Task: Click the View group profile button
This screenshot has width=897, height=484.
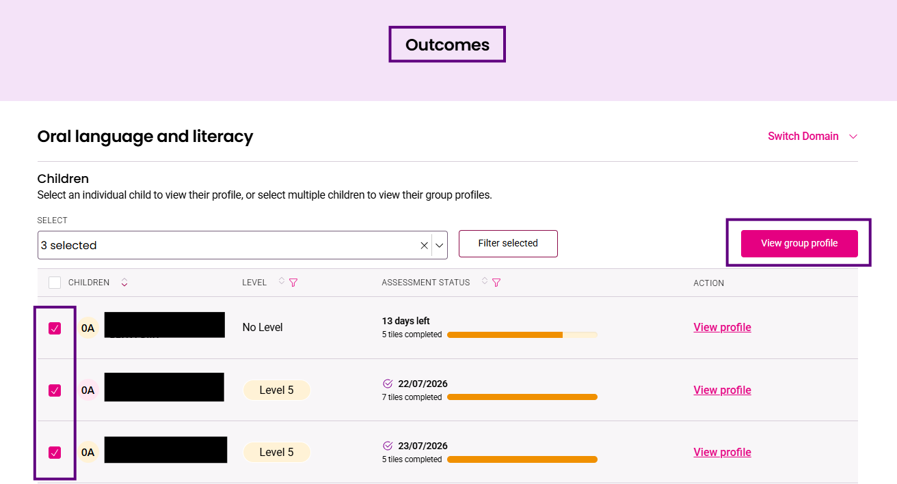Action: [x=799, y=243]
